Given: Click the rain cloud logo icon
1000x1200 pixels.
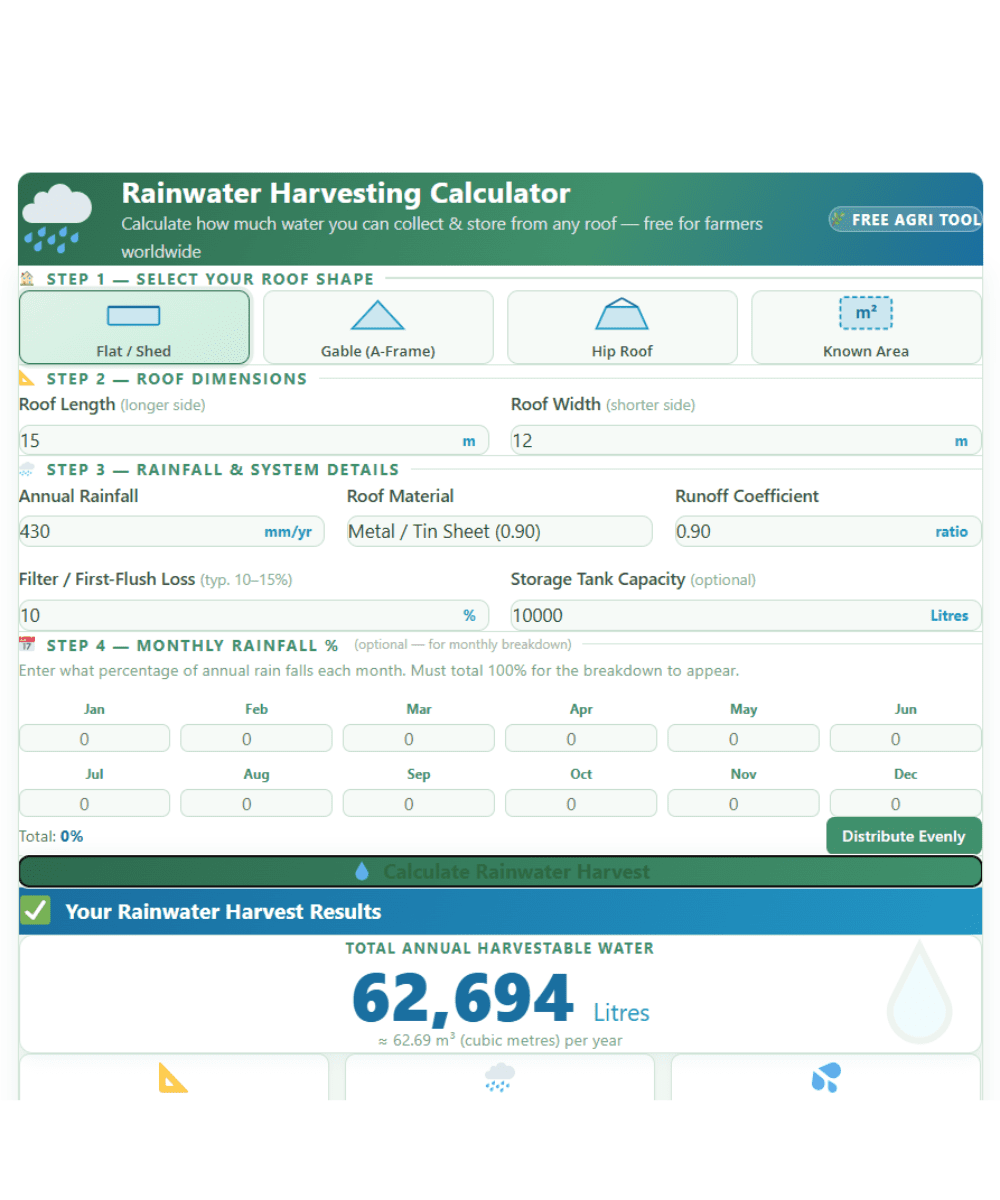Looking at the screenshot, I should [x=57, y=218].
